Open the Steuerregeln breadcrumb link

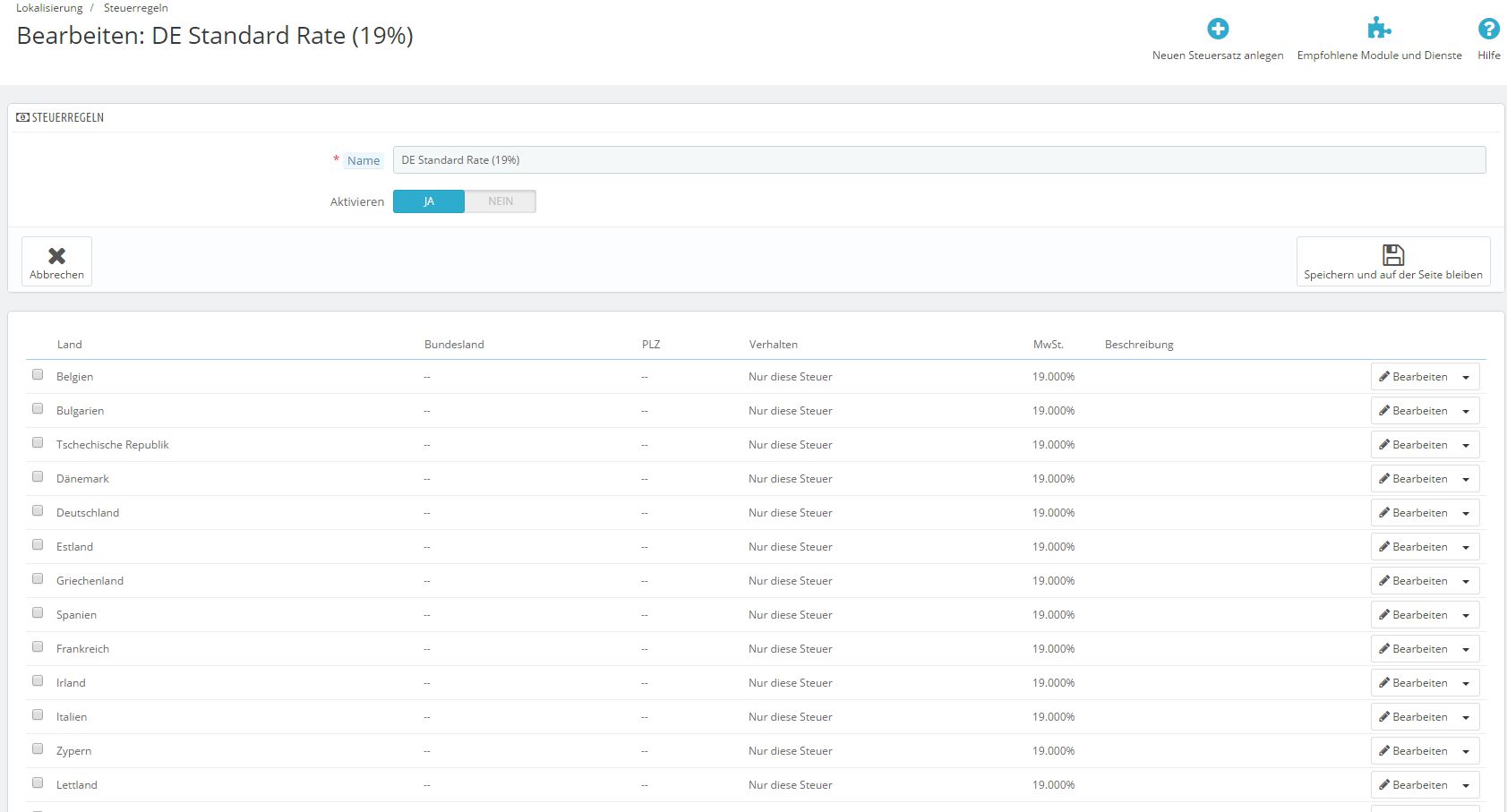(x=135, y=8)
